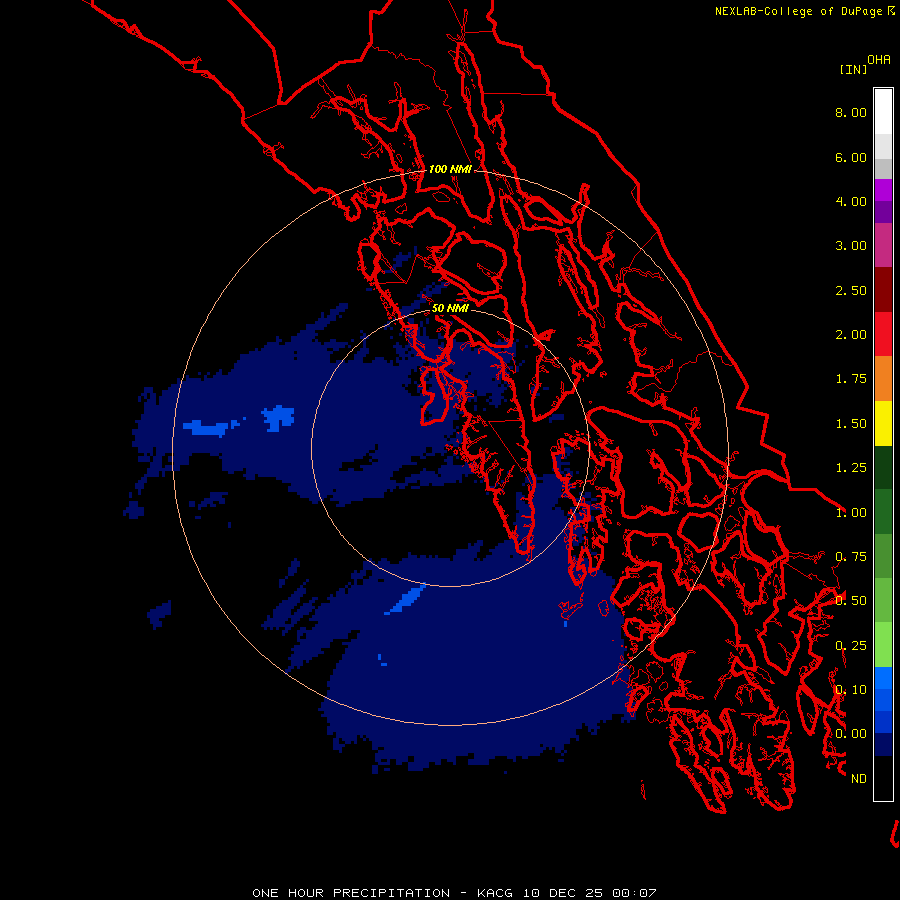Click the 3.00 legend value
Screen dimensions: 900x900
(851, 246)
